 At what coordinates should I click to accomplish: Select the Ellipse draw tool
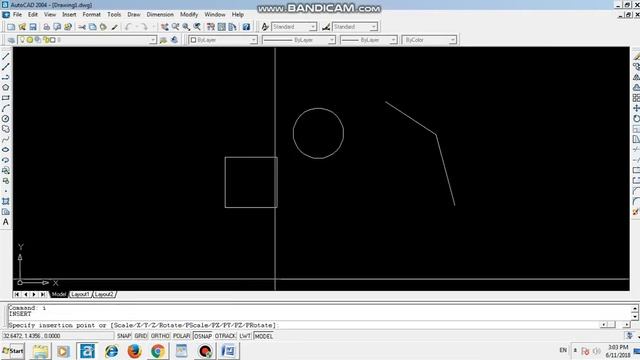6,150
